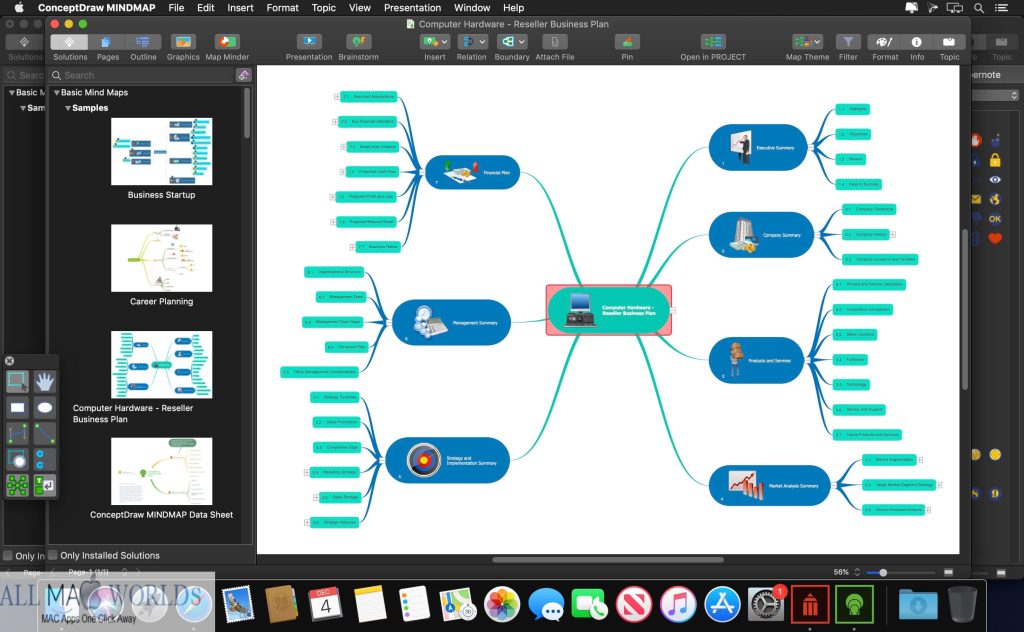Open Spotlight search in the menu bar
The width and height of the screenshot is (1024, 632).
pyautogui.click(x=979, y=8)
